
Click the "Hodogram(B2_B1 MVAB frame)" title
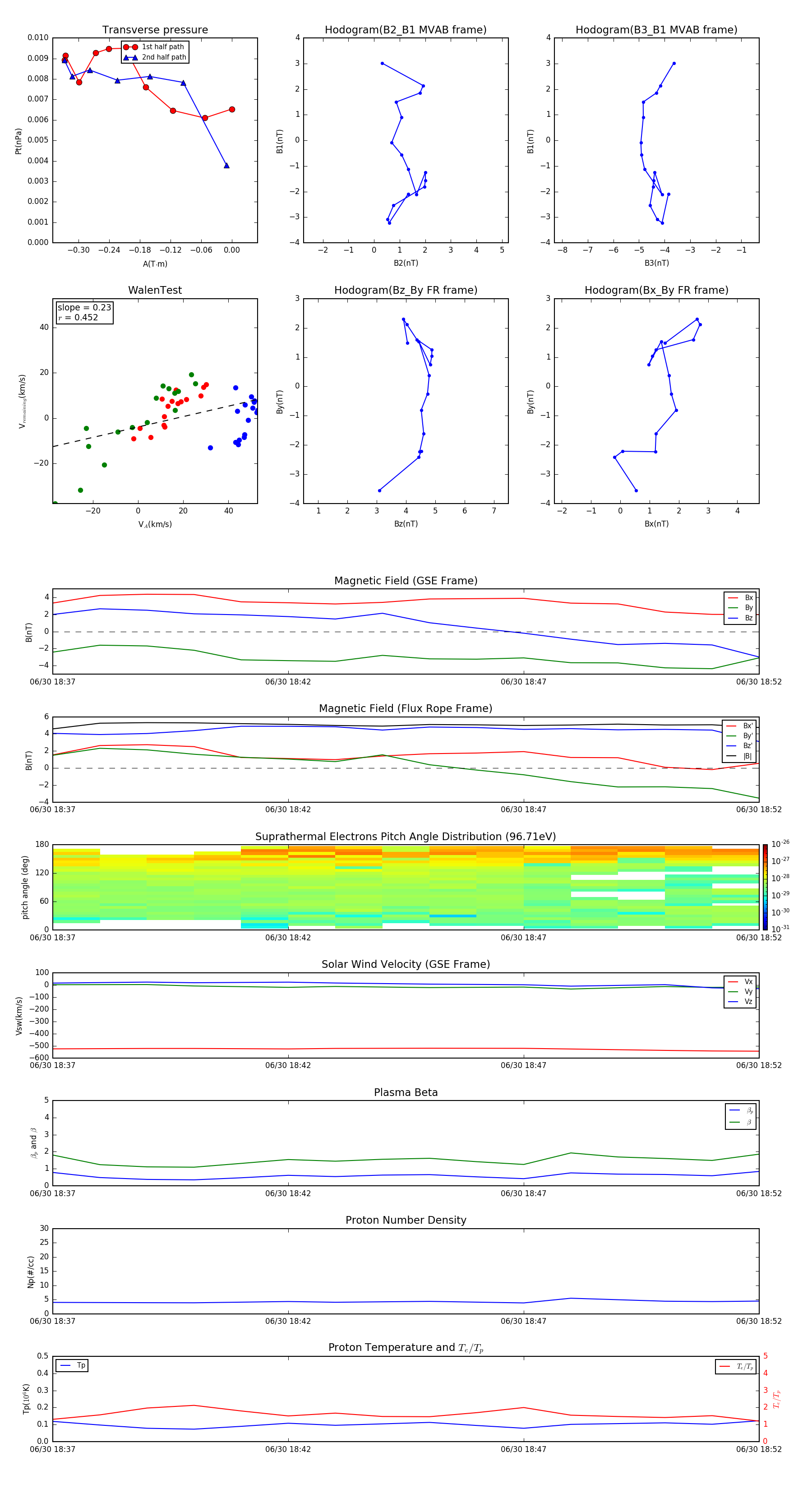406,29
